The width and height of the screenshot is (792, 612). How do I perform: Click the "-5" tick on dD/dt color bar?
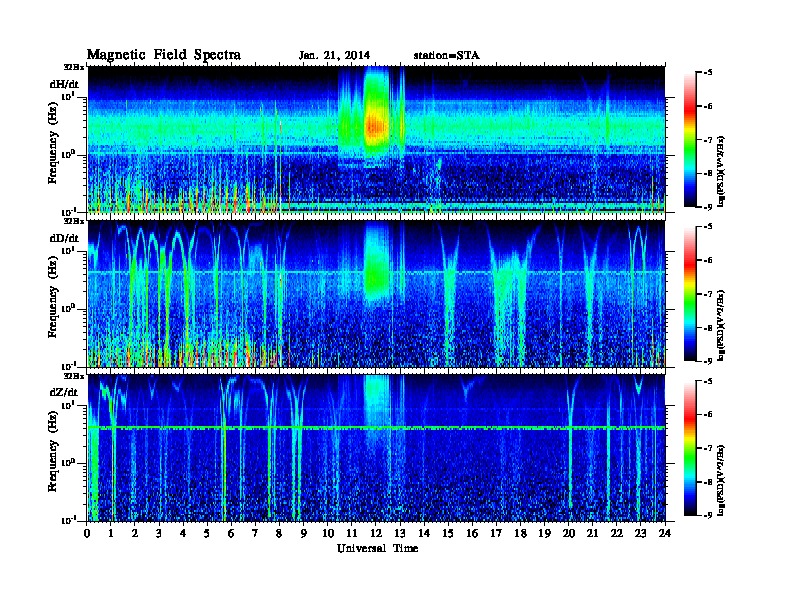coord(708,227)
